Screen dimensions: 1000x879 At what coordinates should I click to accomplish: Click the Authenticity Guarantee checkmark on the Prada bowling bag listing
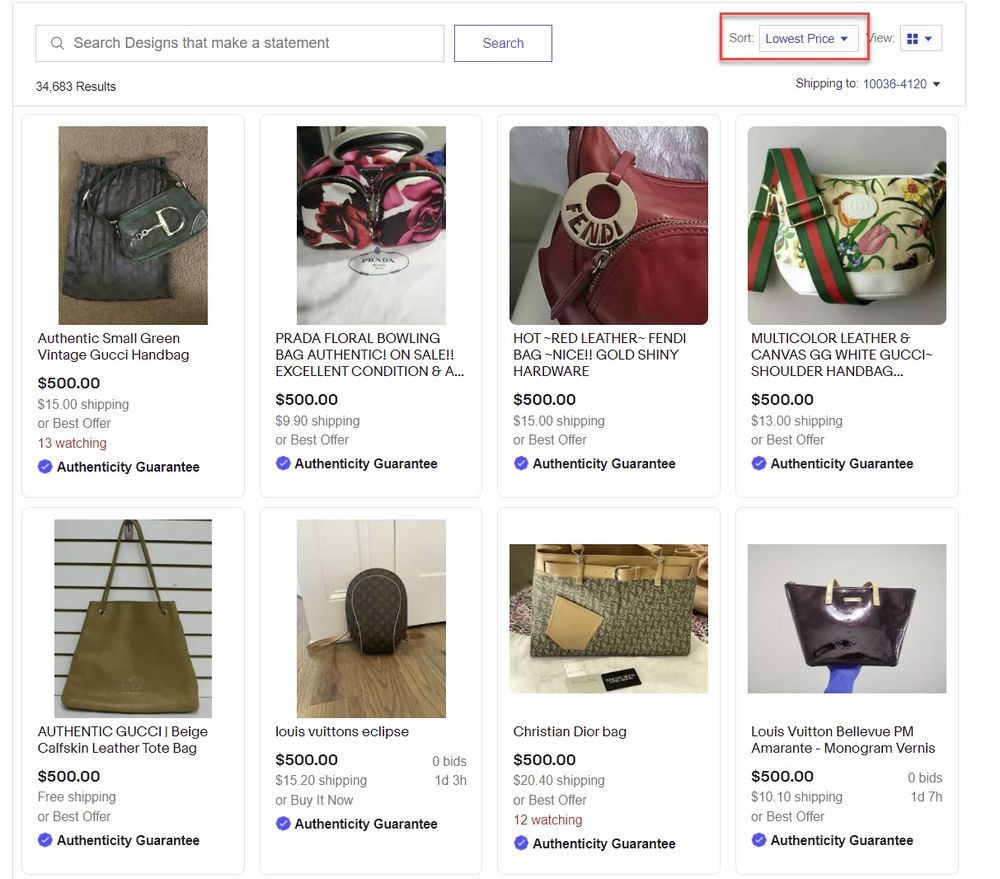coord(285,463)
